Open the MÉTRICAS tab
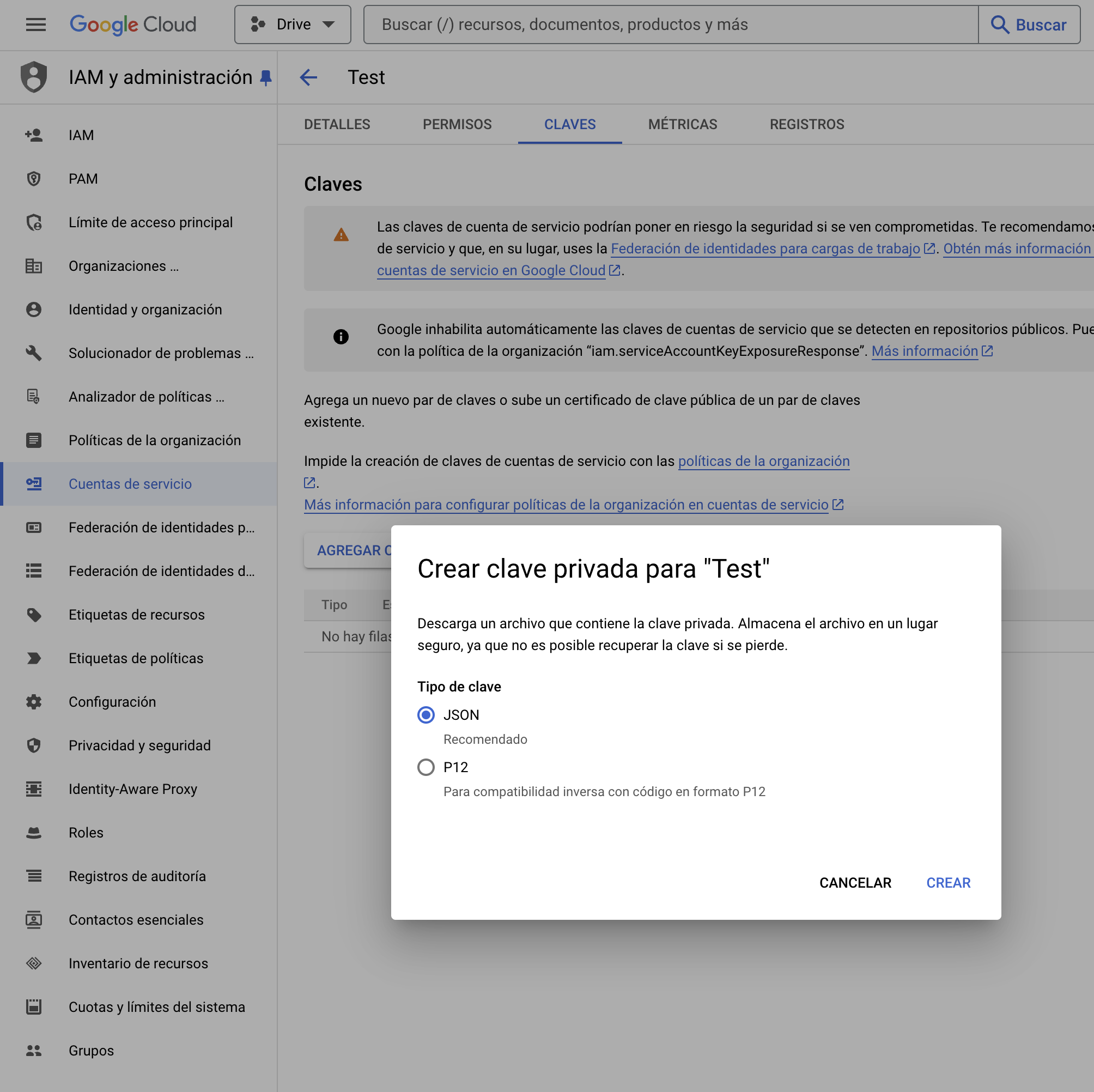 tap(682, 124)
